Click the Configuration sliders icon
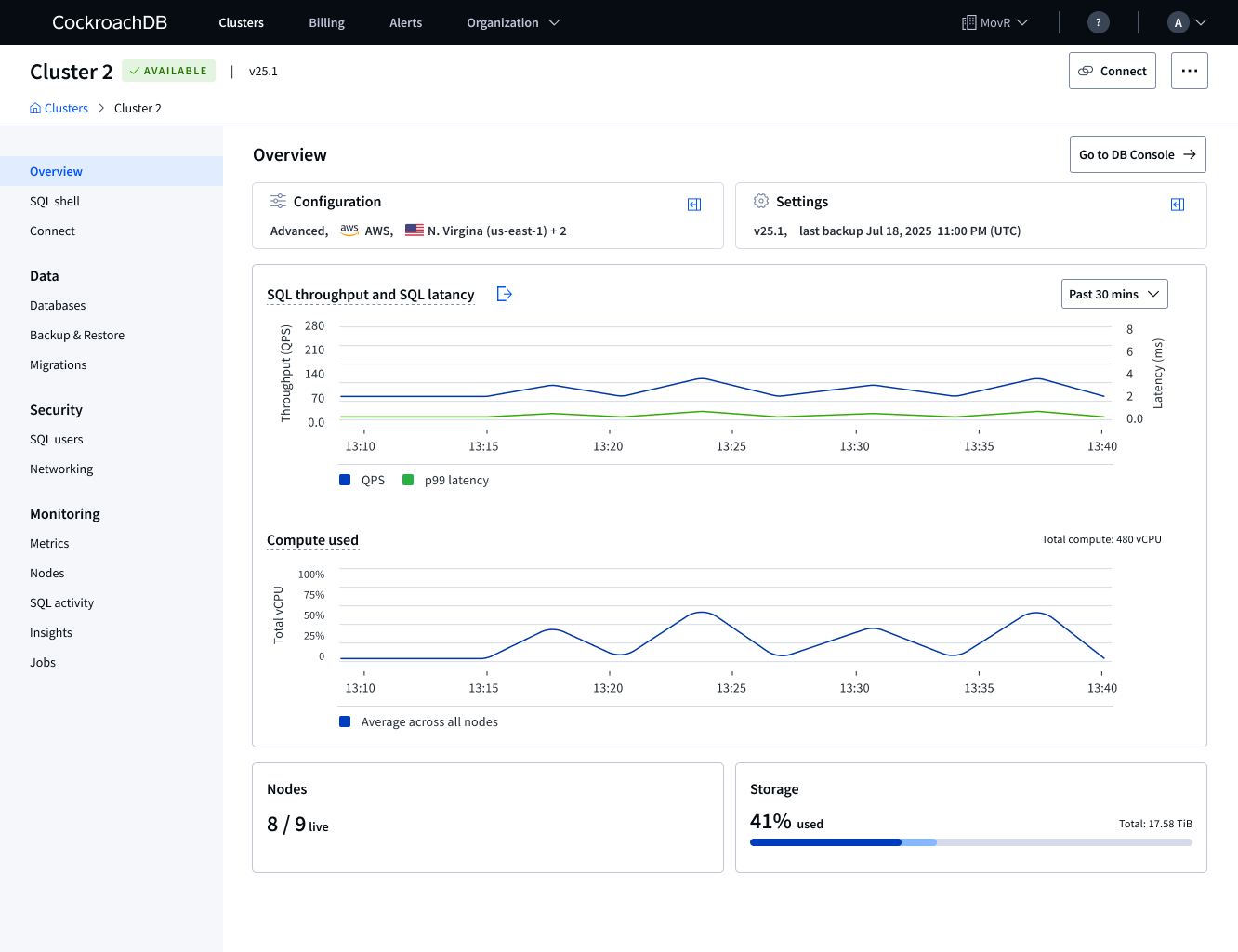Viewport: 1238px width, 952px height. (278, 201)
